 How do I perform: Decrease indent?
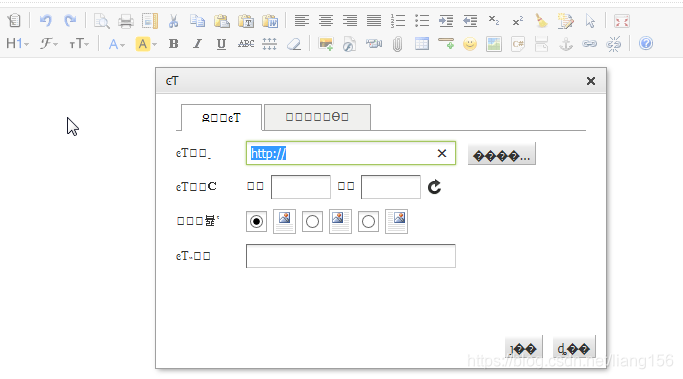click(470, 20)
